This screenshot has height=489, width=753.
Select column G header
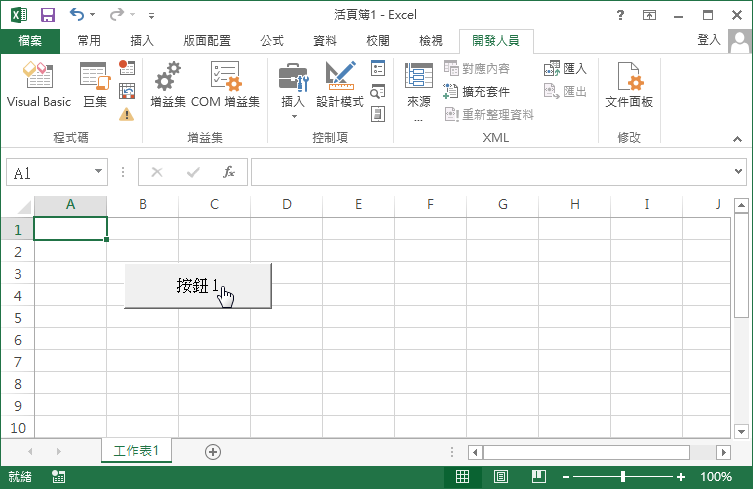coord(502,205)
